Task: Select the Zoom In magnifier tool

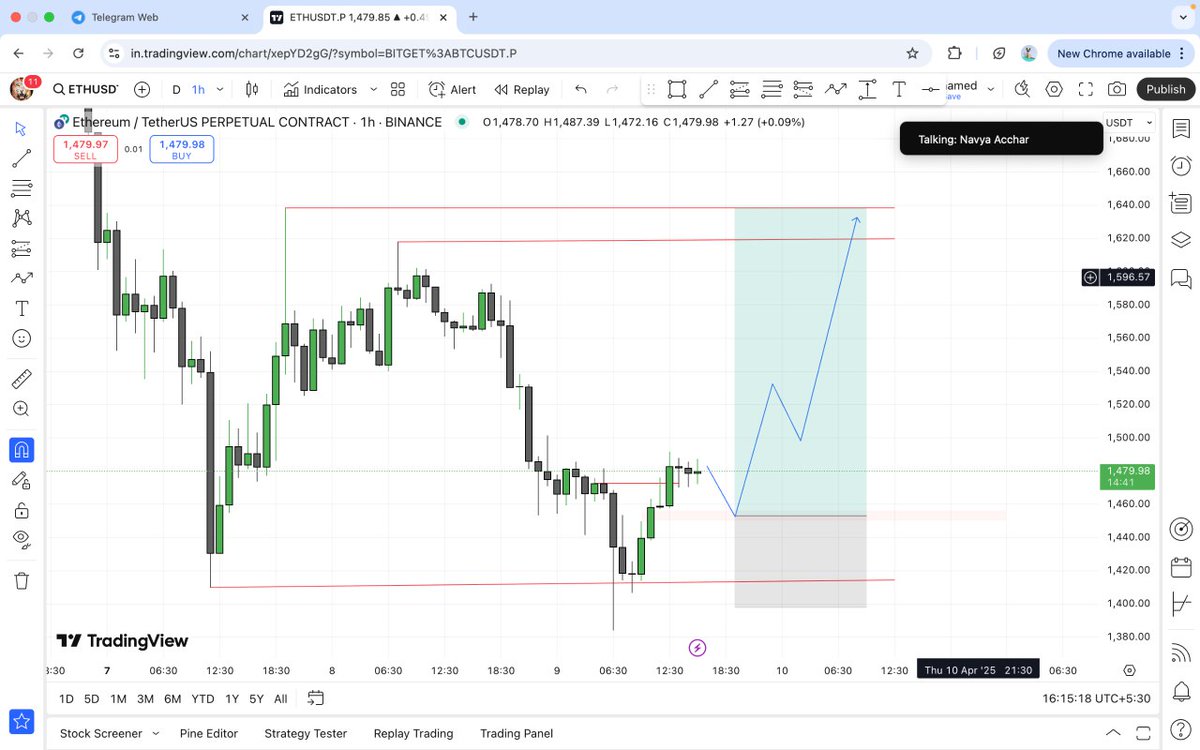Action: tap(21, 409)
